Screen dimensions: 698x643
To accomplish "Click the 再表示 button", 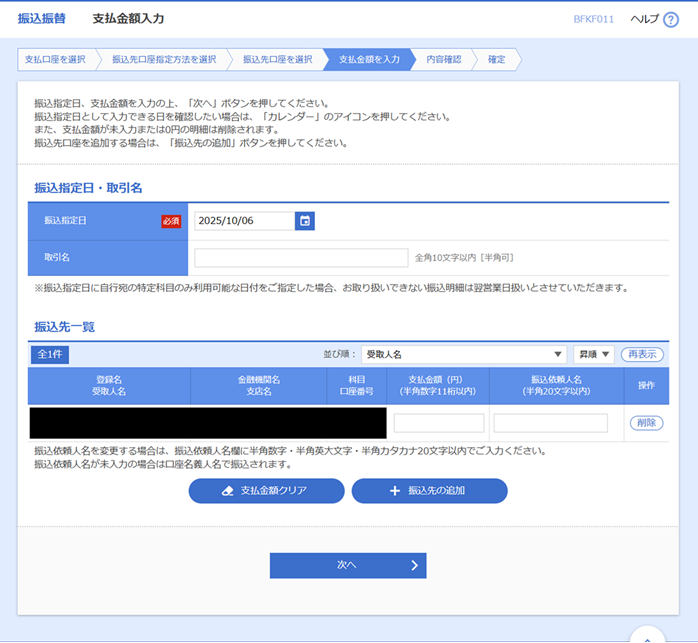I will [x=642, y=354].
